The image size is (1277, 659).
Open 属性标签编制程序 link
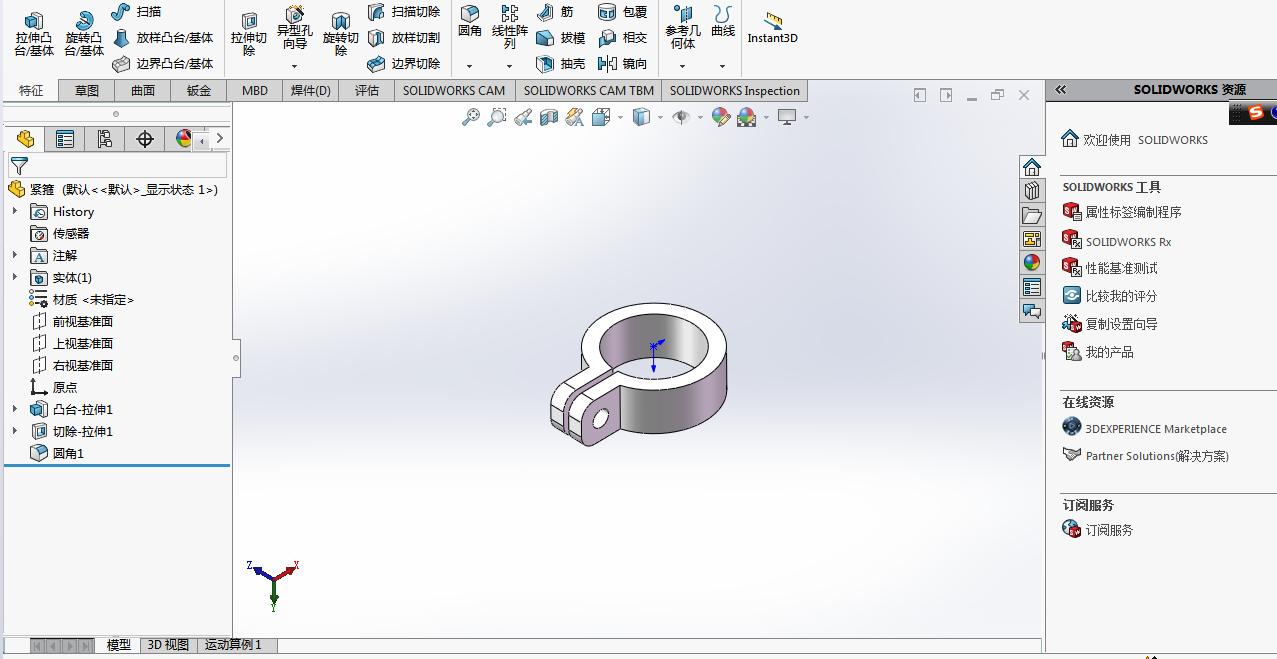1133,212
